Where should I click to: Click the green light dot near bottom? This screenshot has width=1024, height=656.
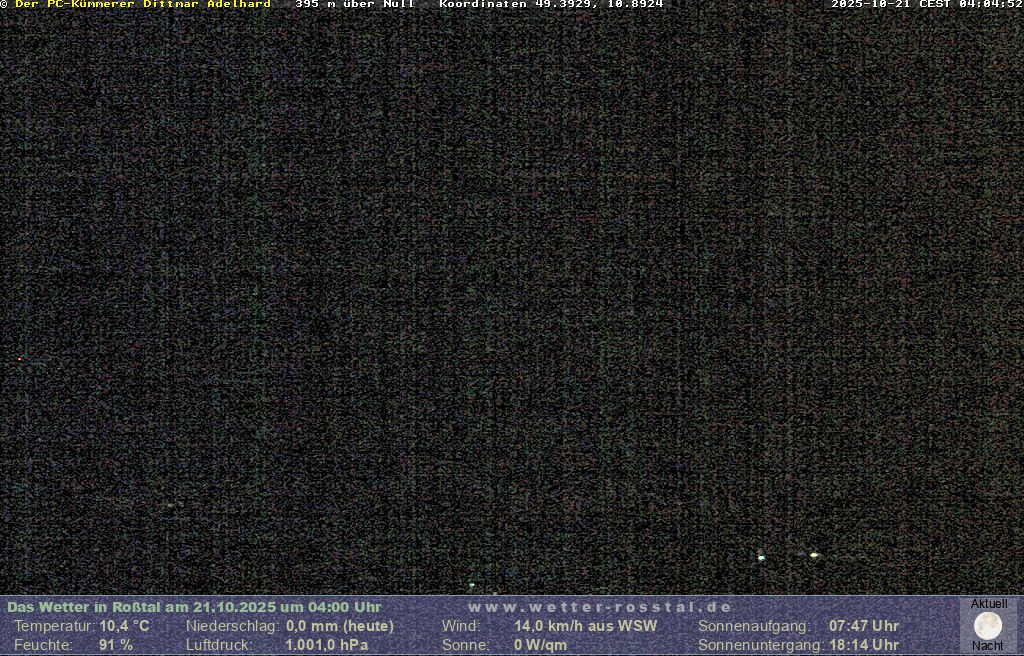point(472,585)
